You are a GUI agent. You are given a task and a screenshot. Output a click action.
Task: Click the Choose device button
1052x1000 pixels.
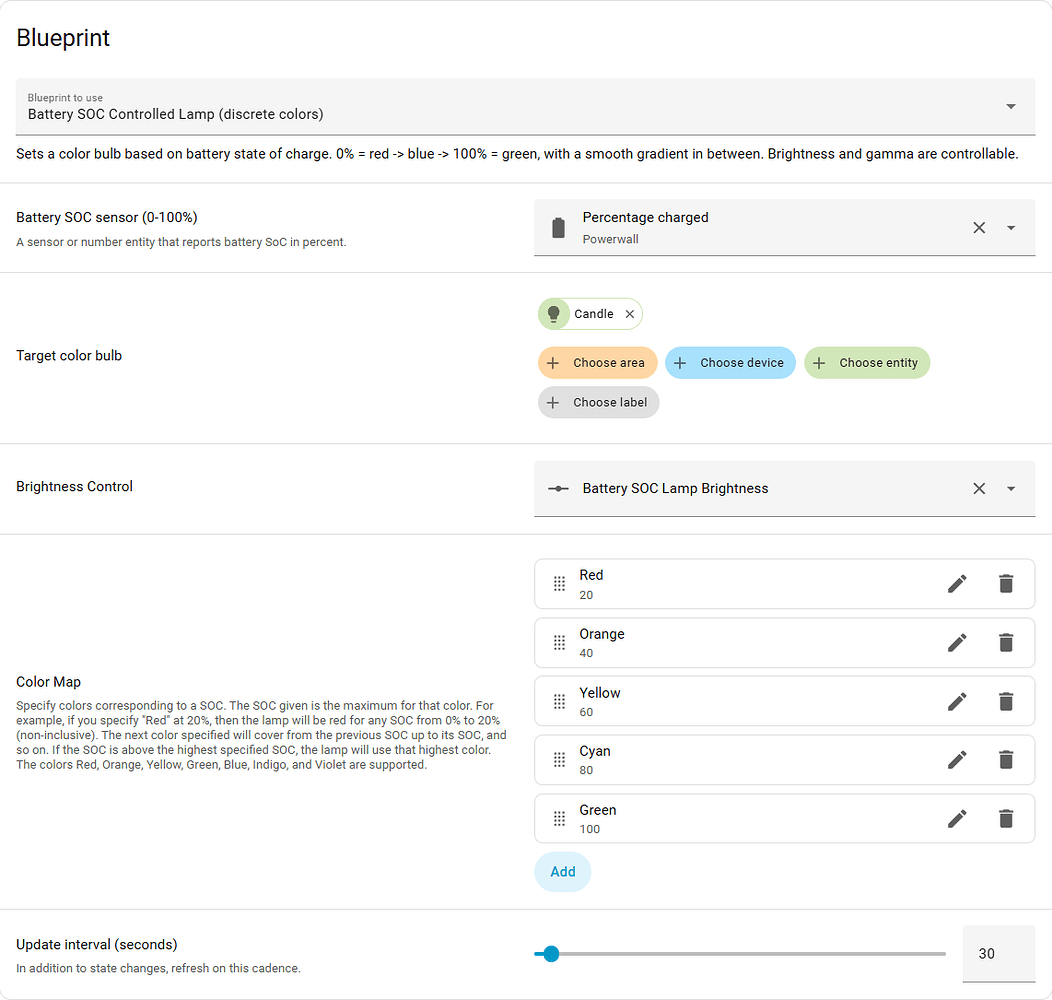tap(730, 362)
